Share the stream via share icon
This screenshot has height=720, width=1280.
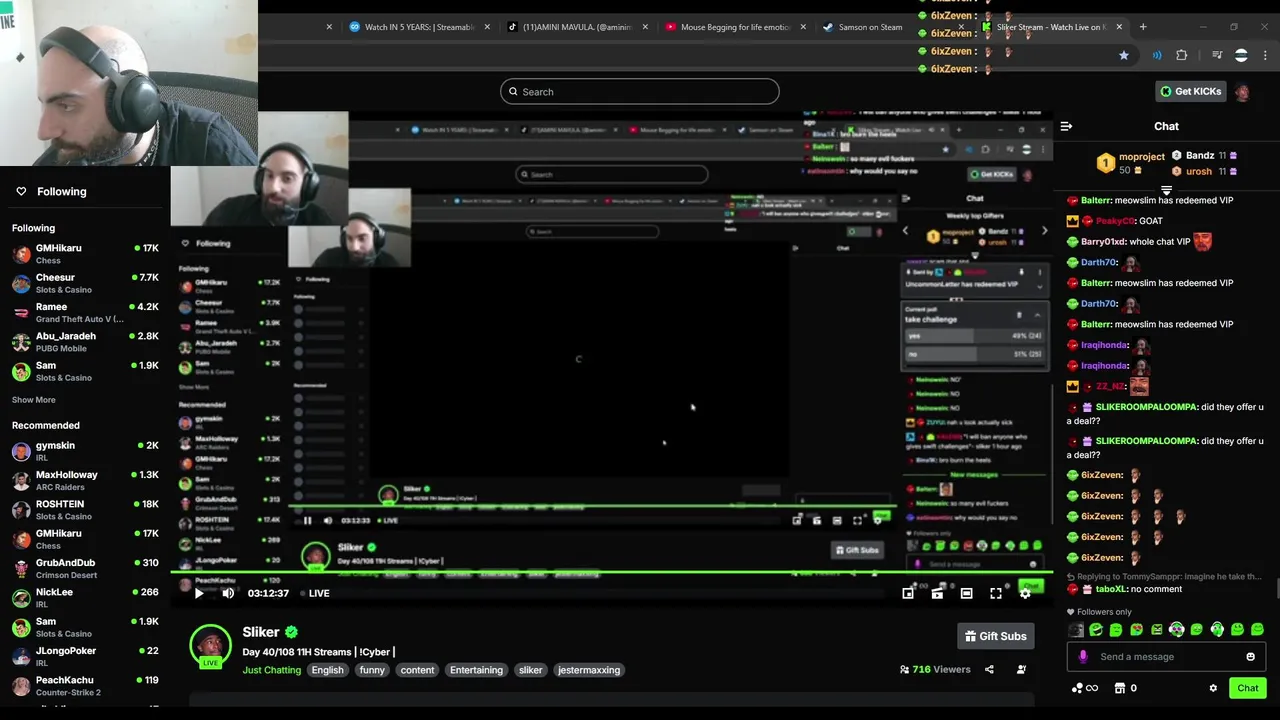coord(989,670)
